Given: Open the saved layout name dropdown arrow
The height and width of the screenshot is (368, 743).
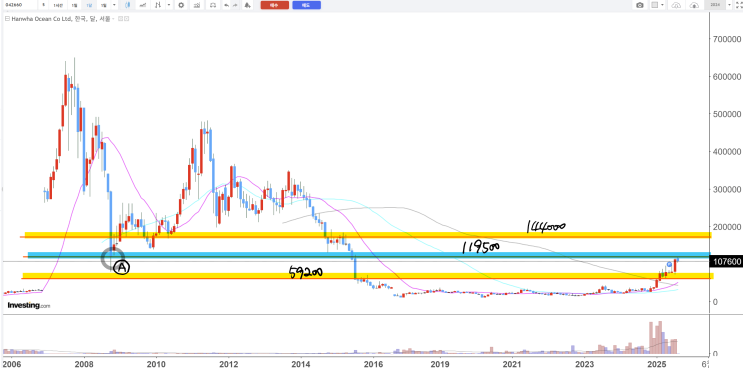Looking at the screenshot, I should [x=729, y=5].
